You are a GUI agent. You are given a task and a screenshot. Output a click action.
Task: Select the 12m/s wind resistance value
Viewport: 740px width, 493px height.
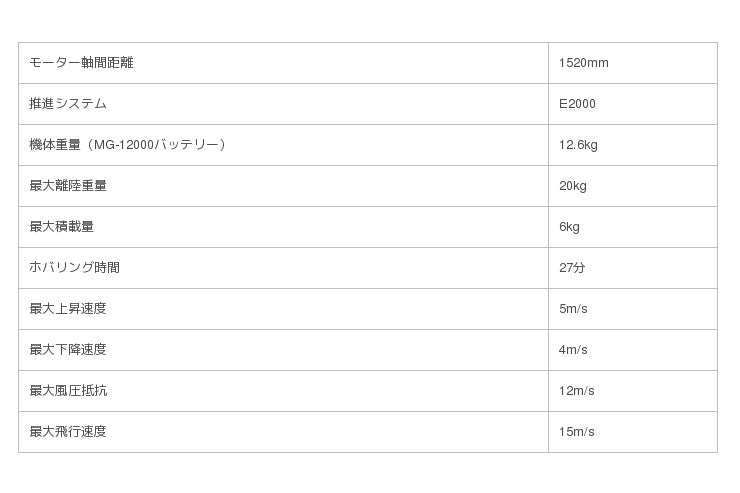click(577, 391)
